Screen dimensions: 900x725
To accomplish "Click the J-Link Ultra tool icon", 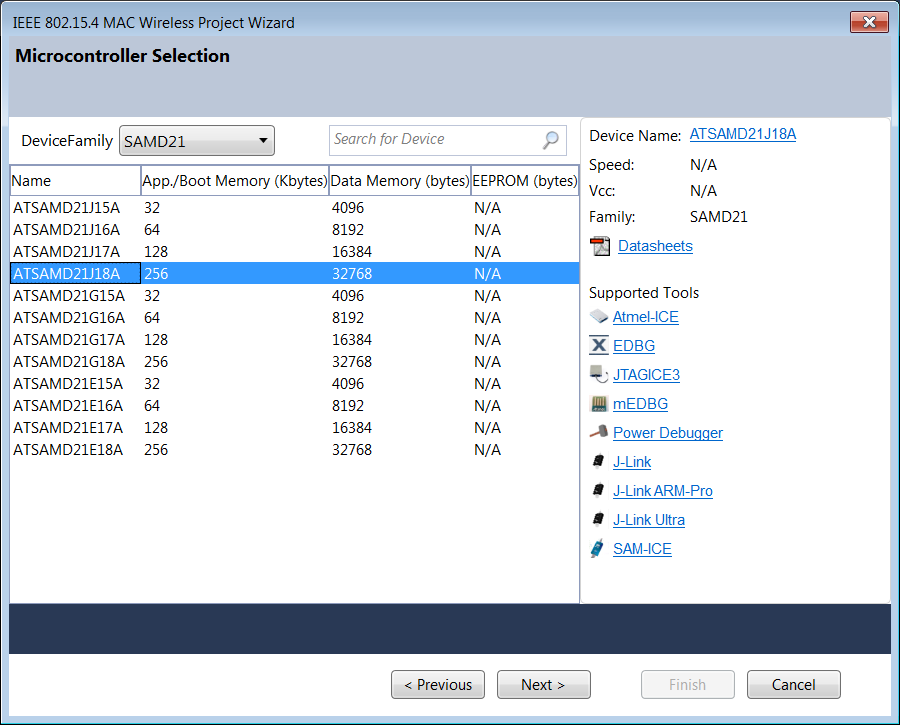I will 598,519.
